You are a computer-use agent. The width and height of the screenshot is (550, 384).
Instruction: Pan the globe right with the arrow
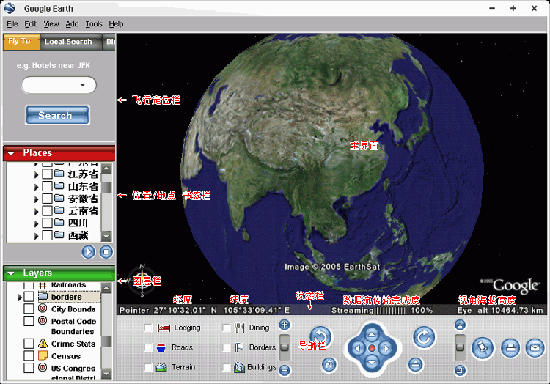(387, 349)
